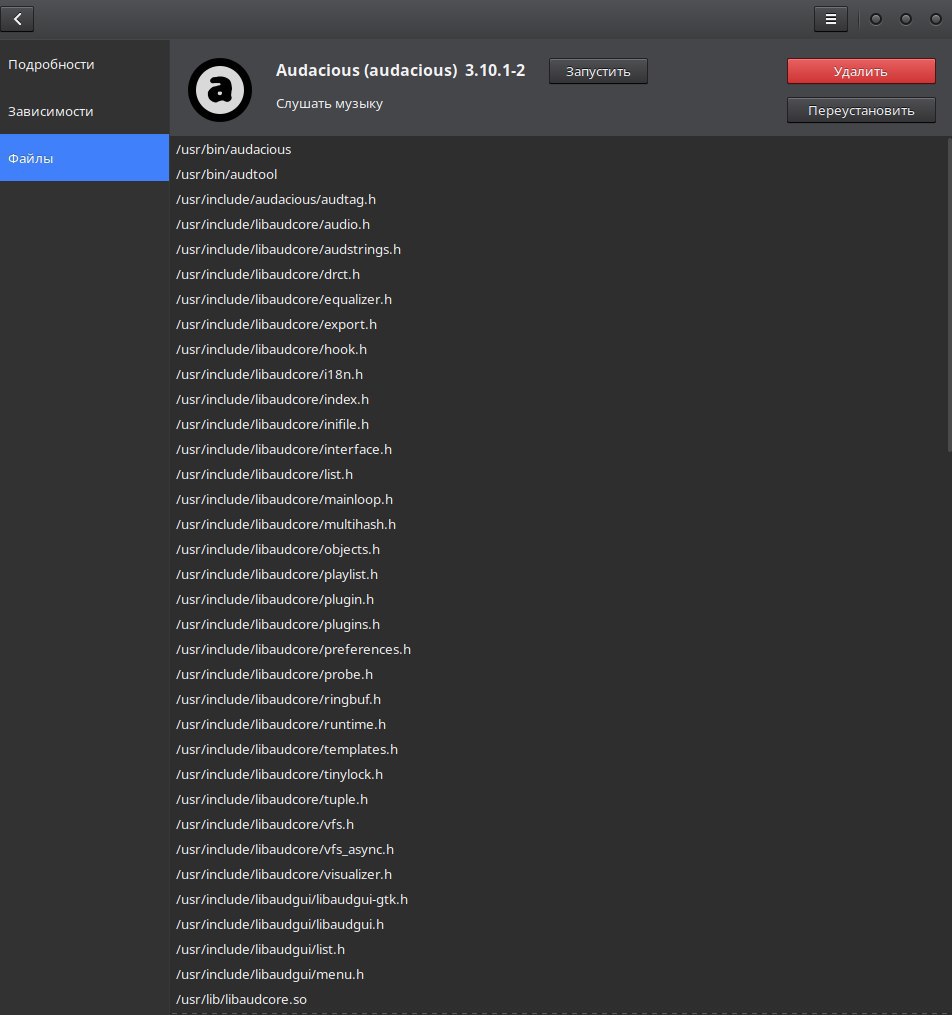Switch to the Зависимости tab
Image resolution: width=952 pixels, height=1015 pixels.
(x=84, y=111)
